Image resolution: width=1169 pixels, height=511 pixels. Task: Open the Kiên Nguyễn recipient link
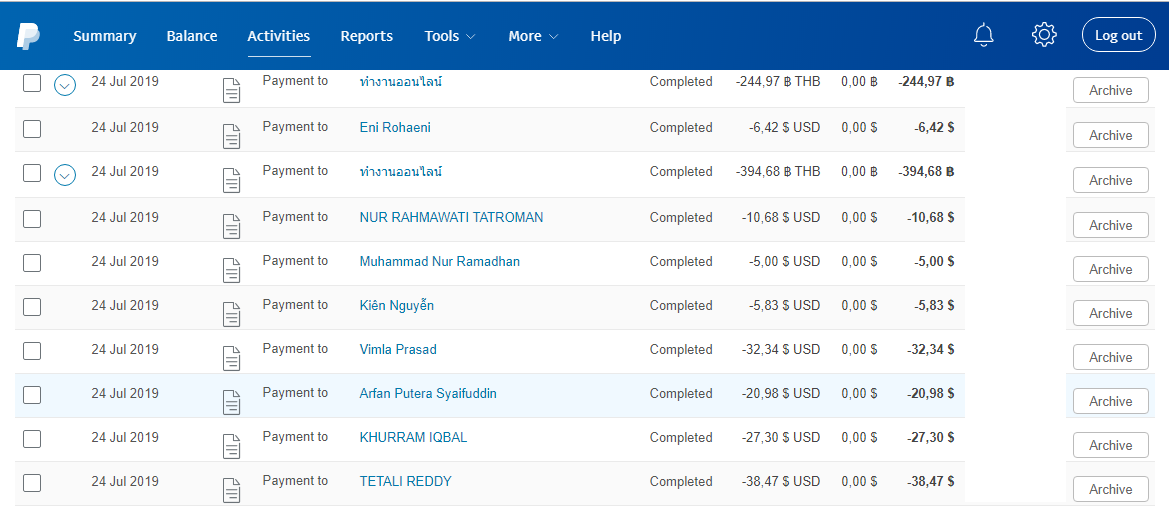[x=397, y=305]
